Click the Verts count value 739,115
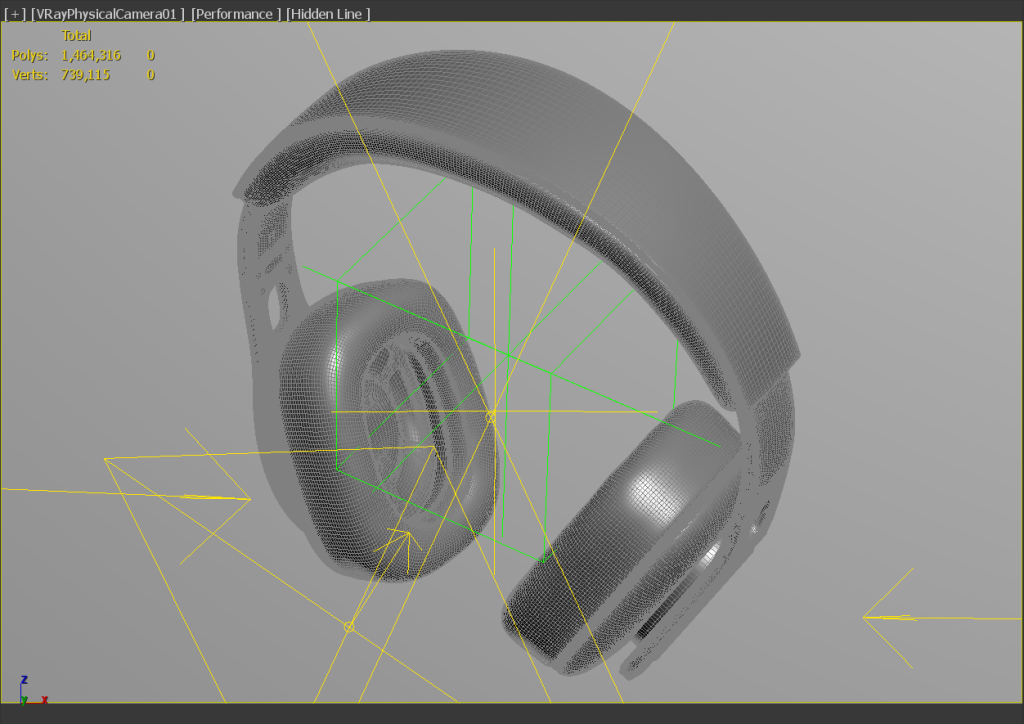Screen dimensions: 1024x724 [x=86, y=74]
